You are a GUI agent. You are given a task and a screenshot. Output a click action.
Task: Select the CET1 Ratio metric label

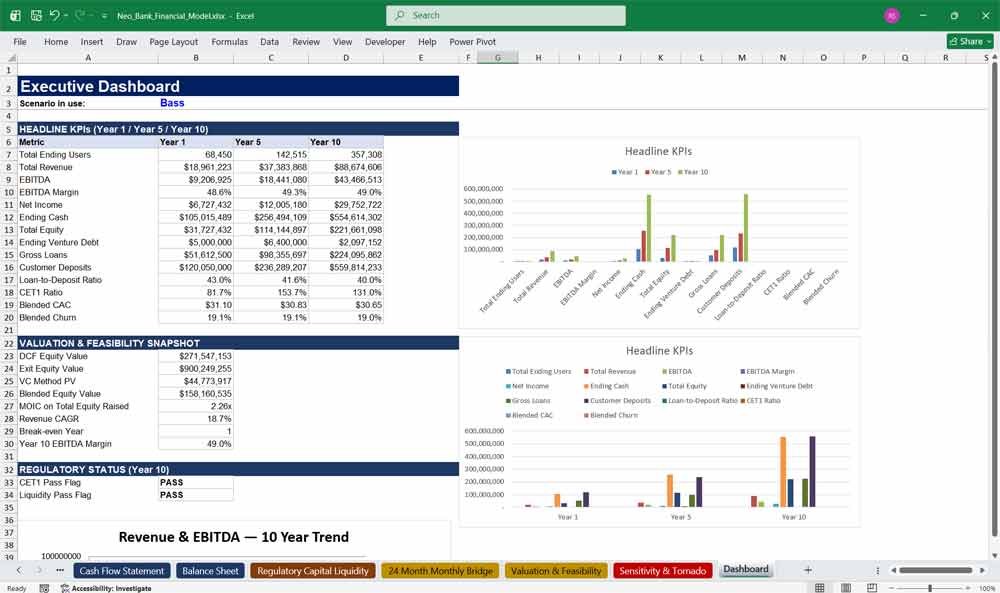(88, 293)
